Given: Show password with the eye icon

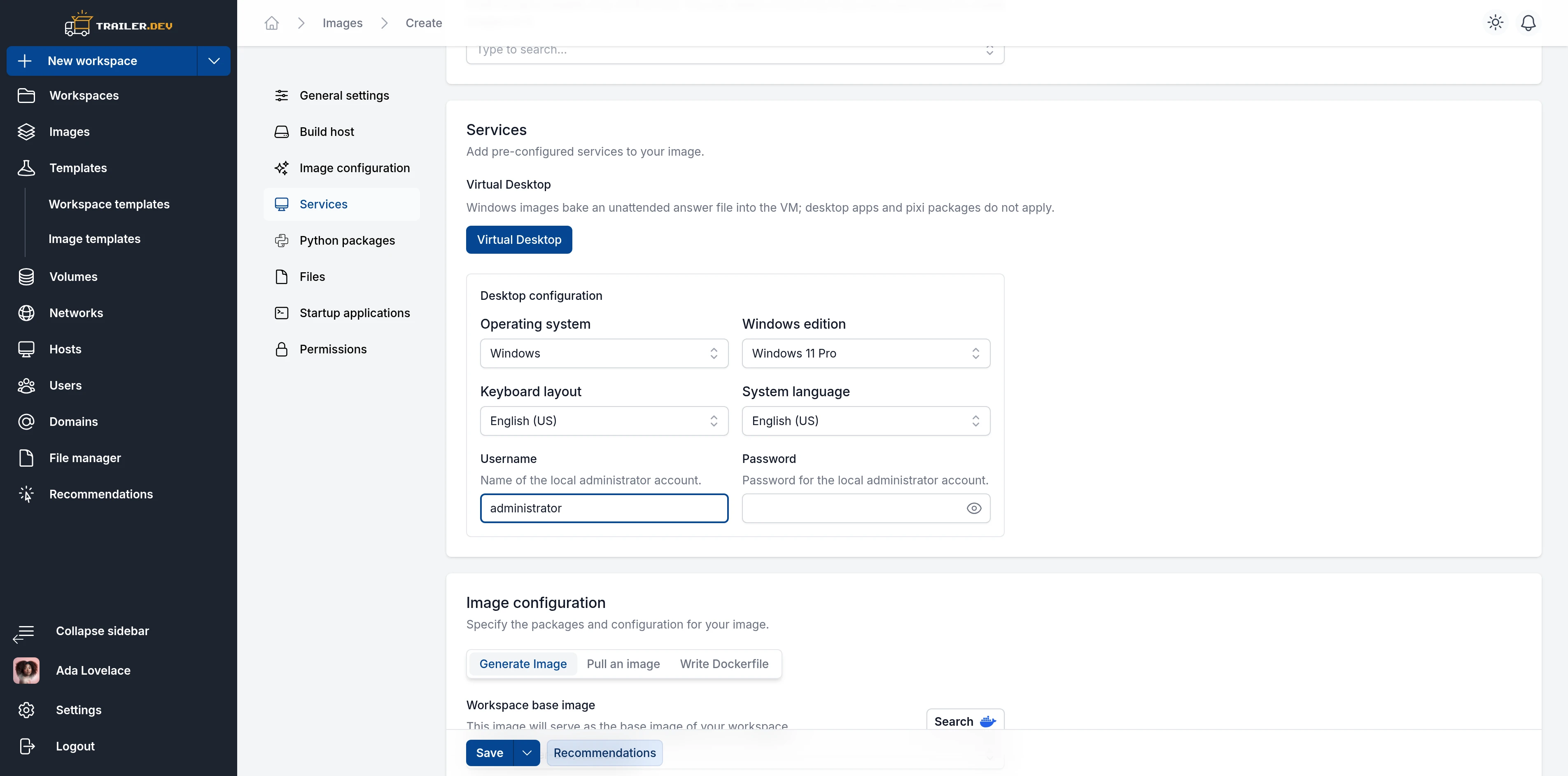Looking at the screenshot, I should point(974,509).
